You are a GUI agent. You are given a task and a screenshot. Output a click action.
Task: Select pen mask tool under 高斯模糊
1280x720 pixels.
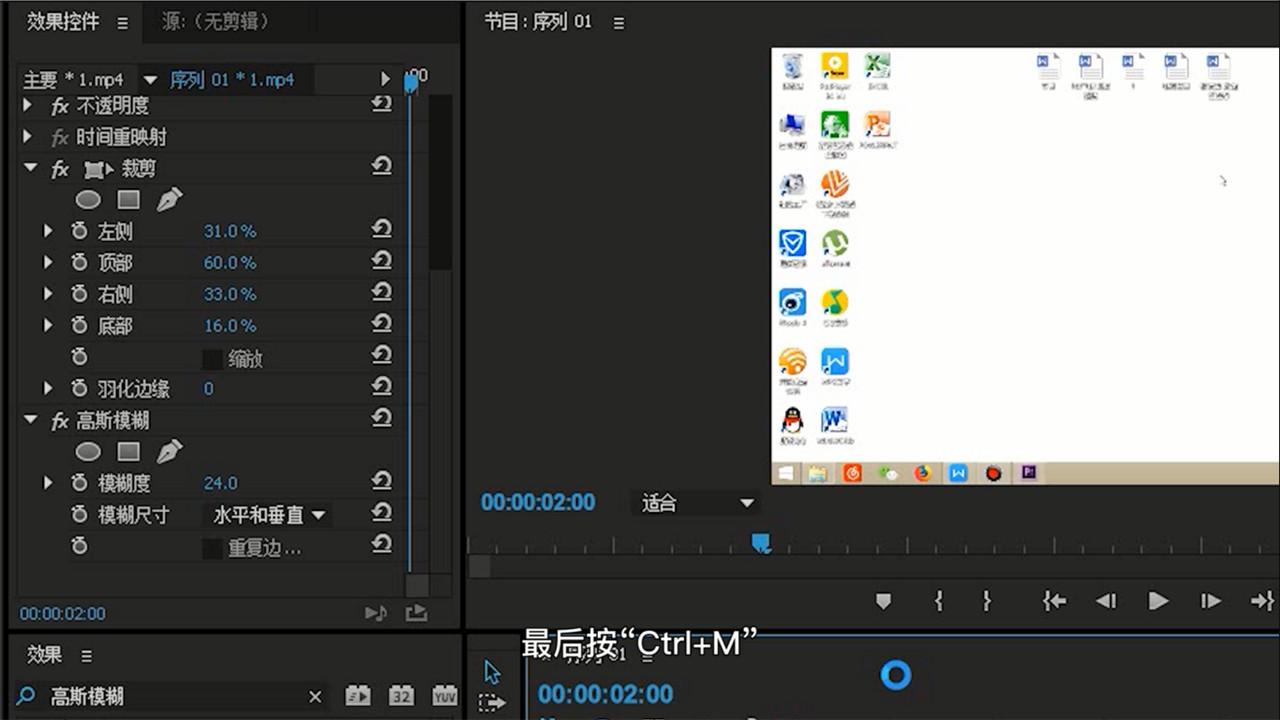tap(169, 451)
